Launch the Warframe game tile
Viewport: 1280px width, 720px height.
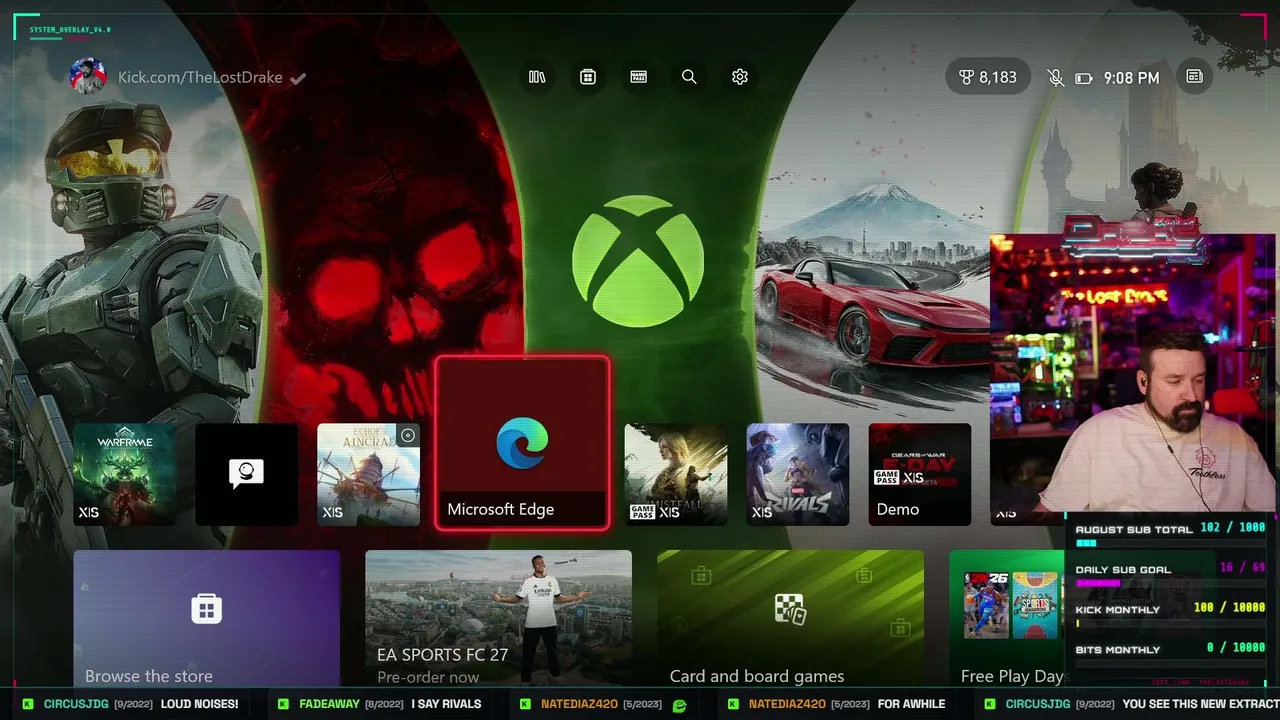coord(124,474)
